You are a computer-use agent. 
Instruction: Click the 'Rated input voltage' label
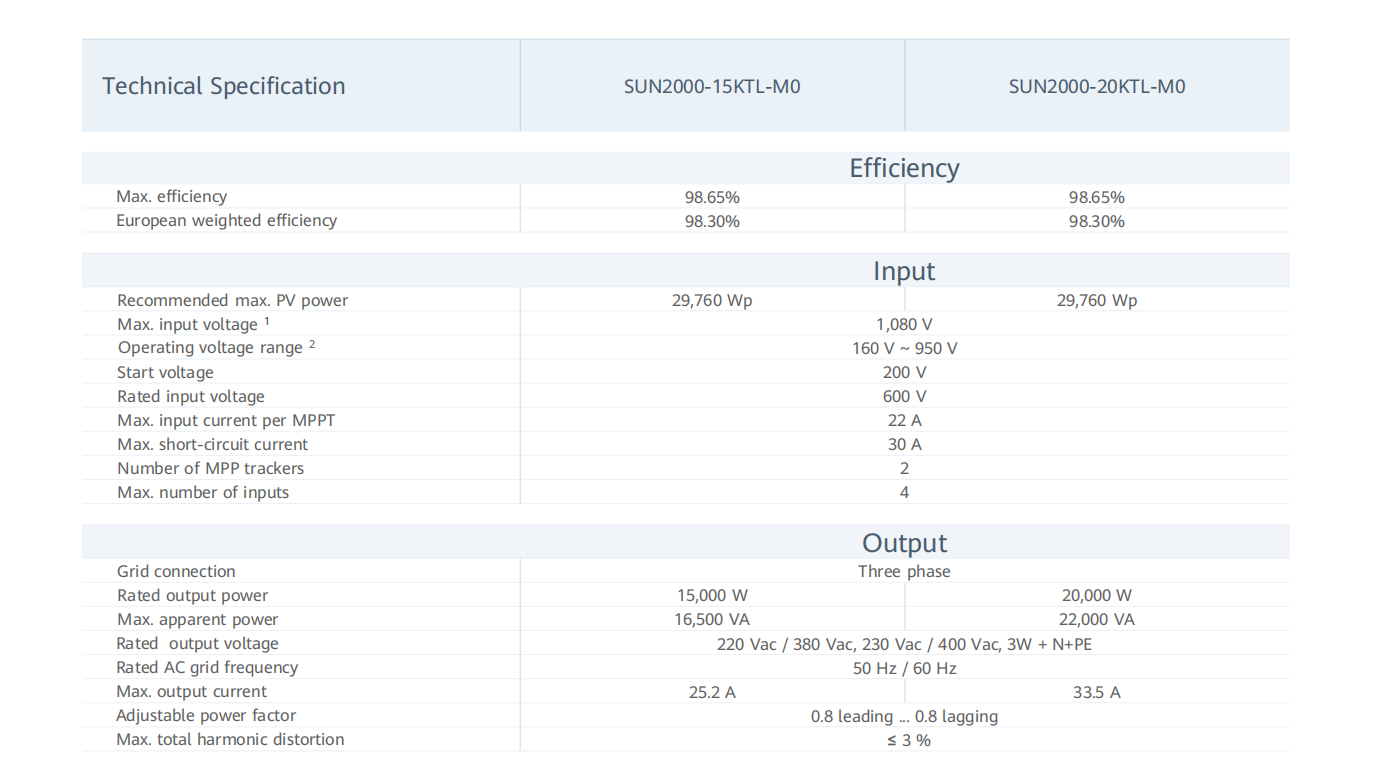(190, 397)
